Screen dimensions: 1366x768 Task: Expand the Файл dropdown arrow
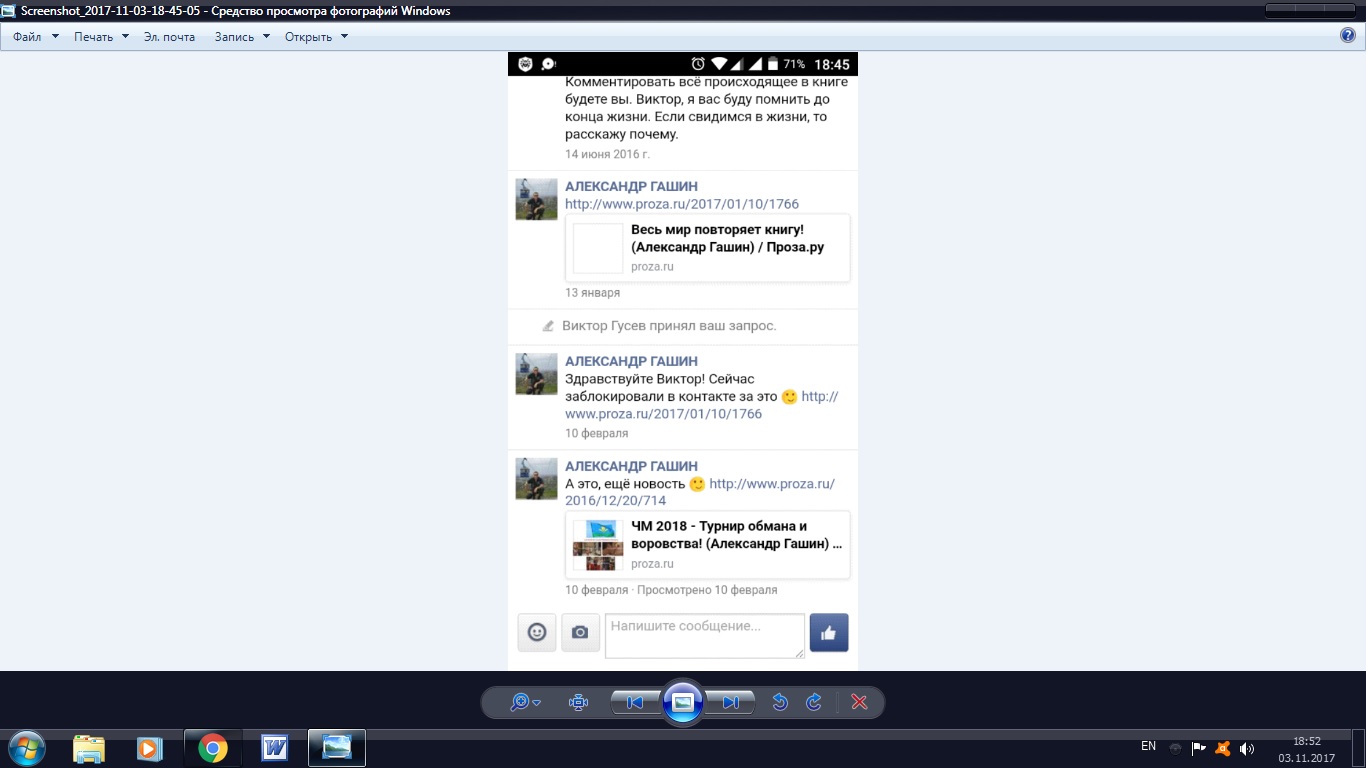55,37
